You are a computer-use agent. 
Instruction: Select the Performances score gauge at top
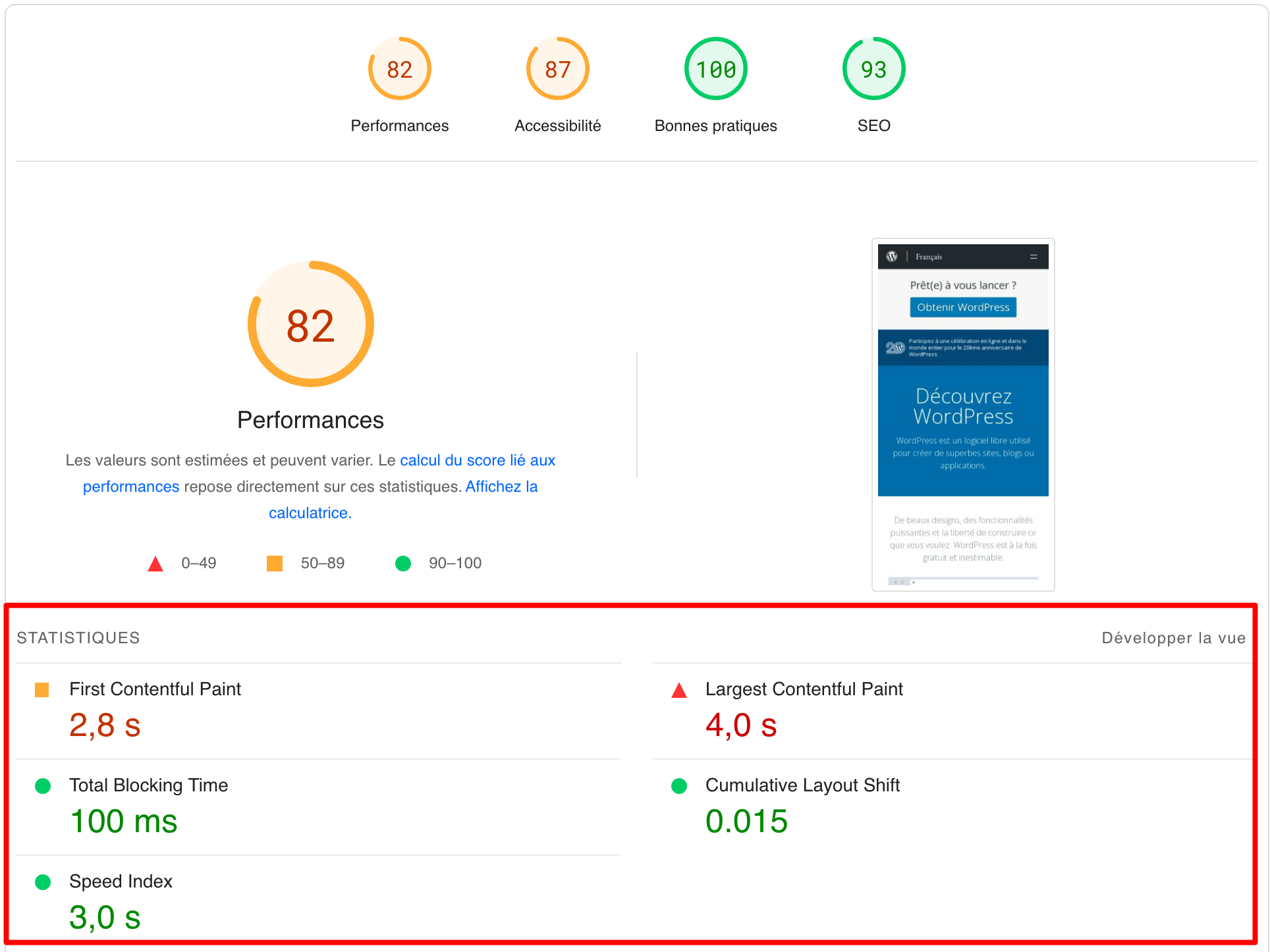tap(399, 68)
